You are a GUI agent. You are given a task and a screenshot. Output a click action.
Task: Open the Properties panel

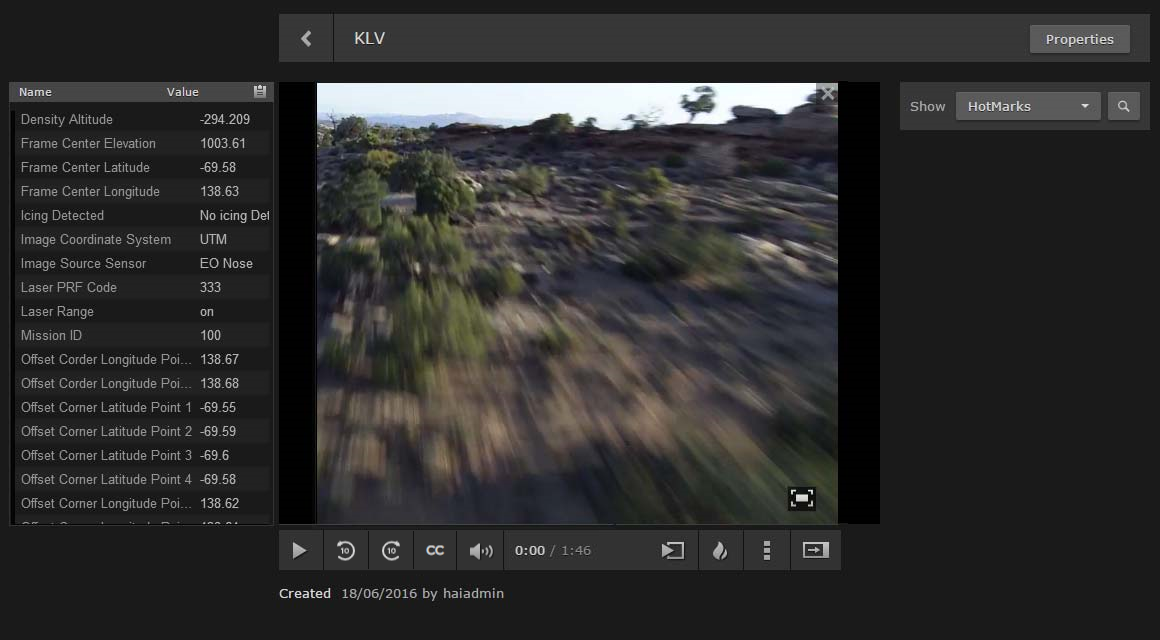[x=1079, y=39]
